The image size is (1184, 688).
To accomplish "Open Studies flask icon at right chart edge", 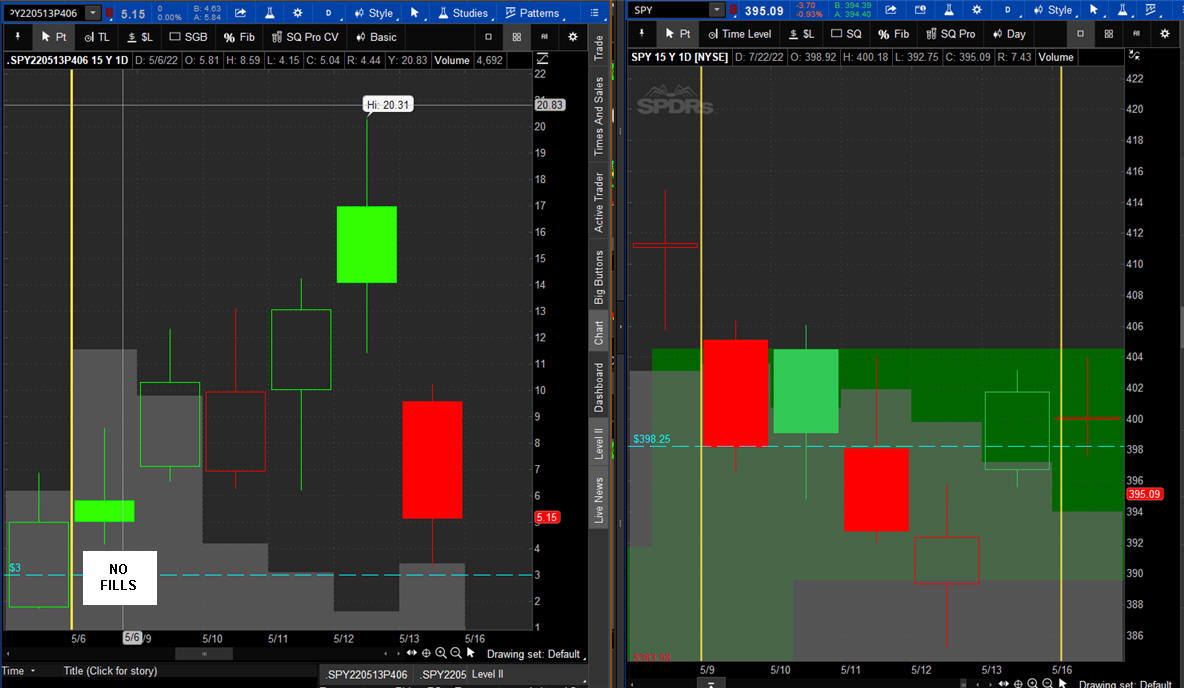I will [x=1123, y=10].
